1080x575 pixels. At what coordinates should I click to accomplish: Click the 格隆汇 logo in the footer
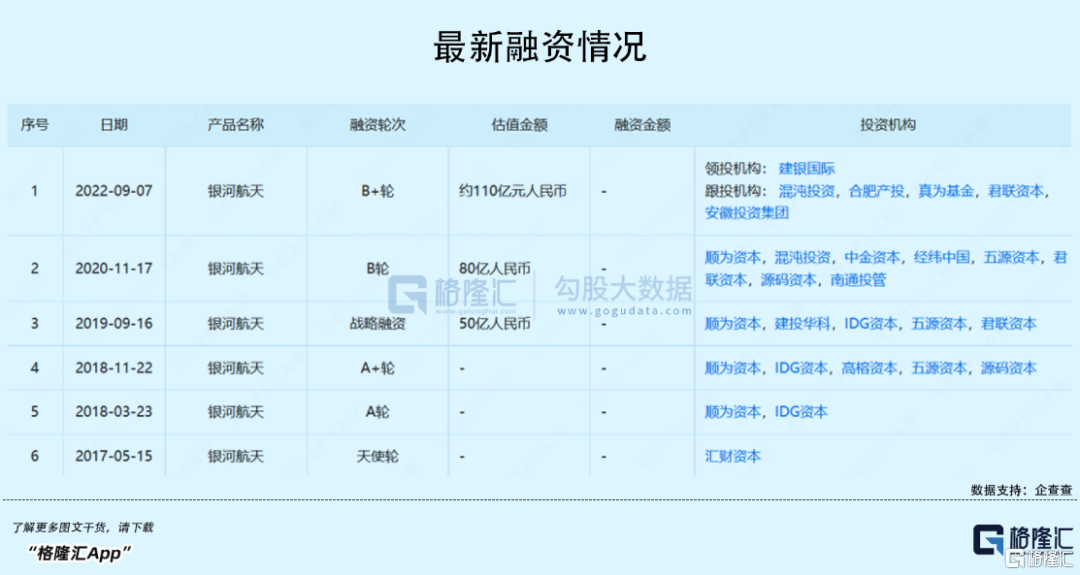pos(1022,539)
